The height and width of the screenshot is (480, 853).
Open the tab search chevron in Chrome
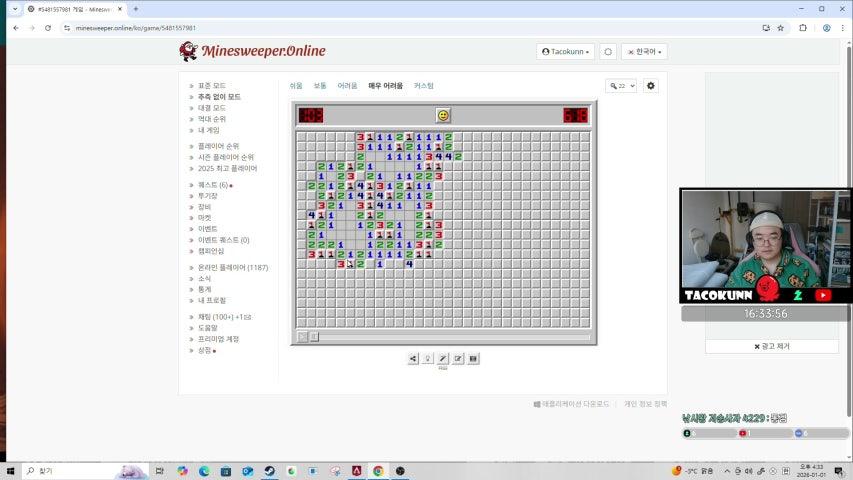pos(15,9)
